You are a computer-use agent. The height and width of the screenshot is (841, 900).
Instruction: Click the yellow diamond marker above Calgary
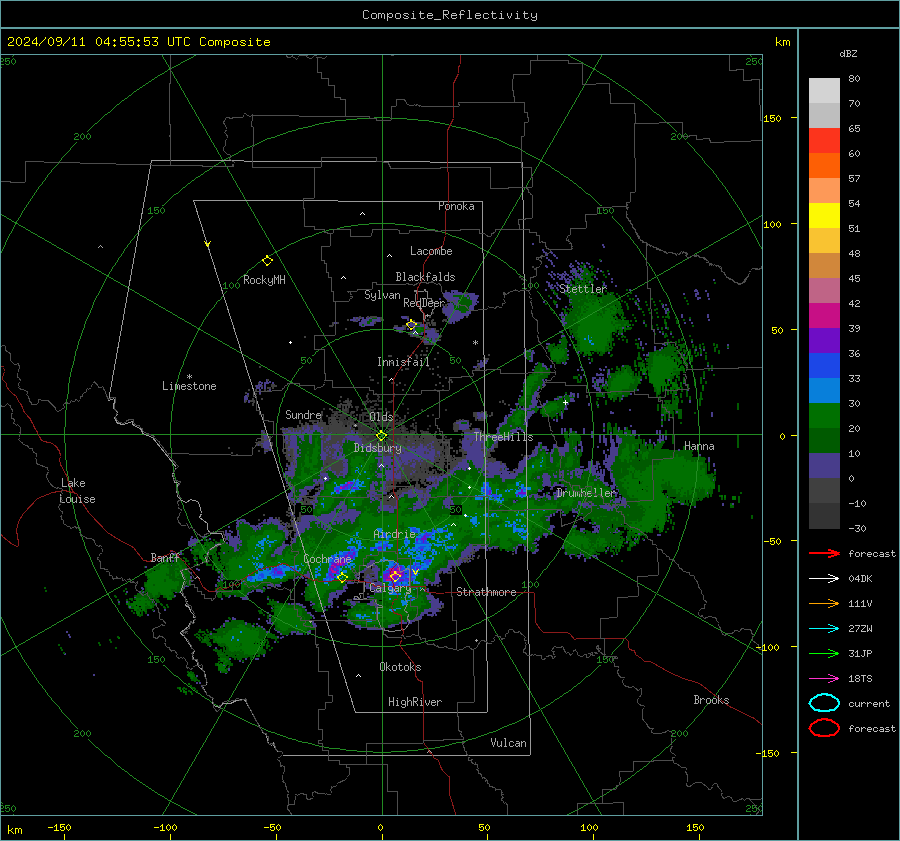pyautogui.click(x=395, y=575)
